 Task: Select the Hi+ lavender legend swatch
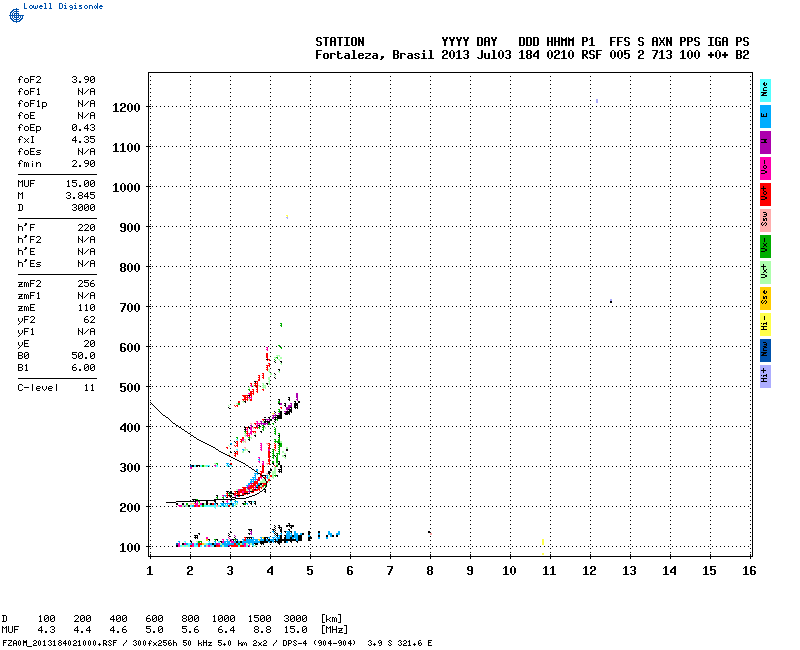(x=765, y=377)
